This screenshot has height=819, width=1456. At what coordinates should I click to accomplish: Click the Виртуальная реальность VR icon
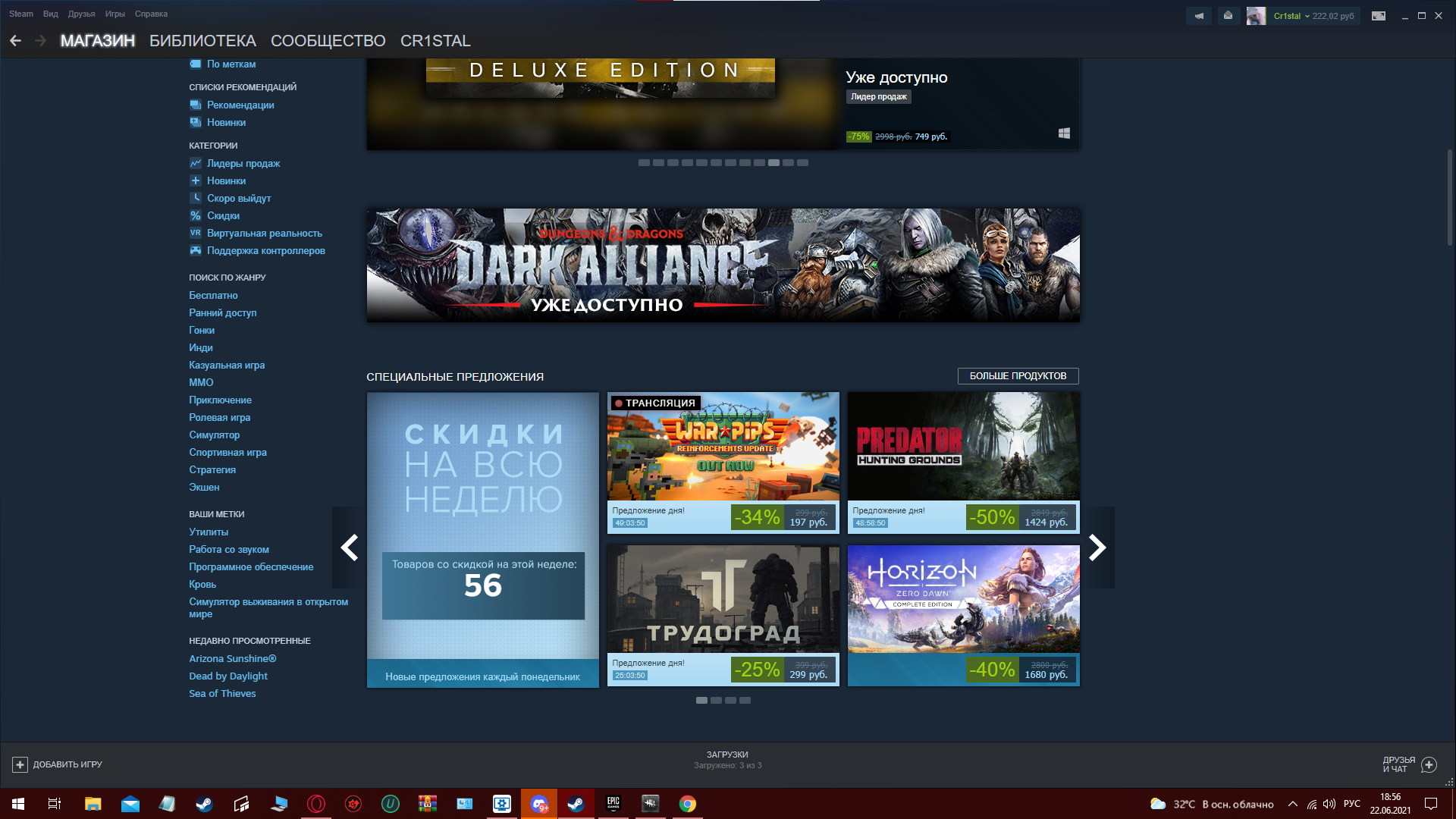(x=196, y=233)
